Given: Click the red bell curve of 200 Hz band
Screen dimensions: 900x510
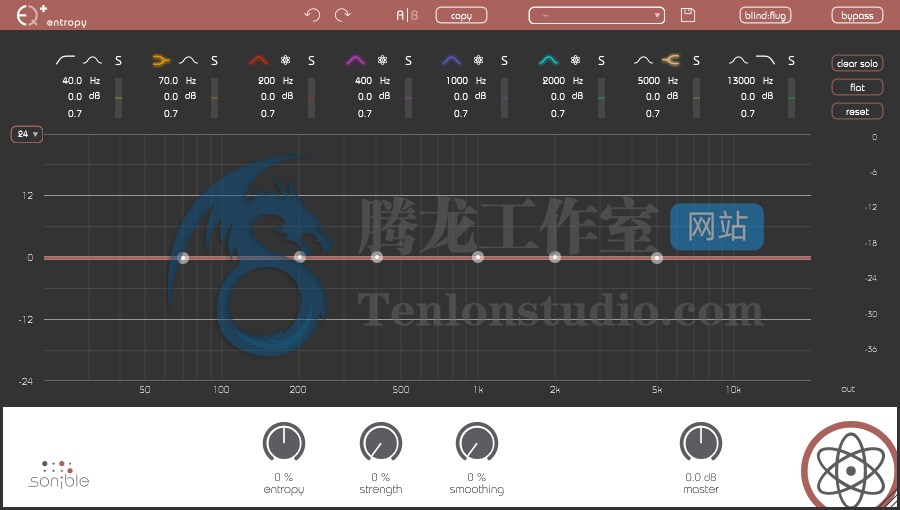Looking at the screenshot, I should click(259, 60).
